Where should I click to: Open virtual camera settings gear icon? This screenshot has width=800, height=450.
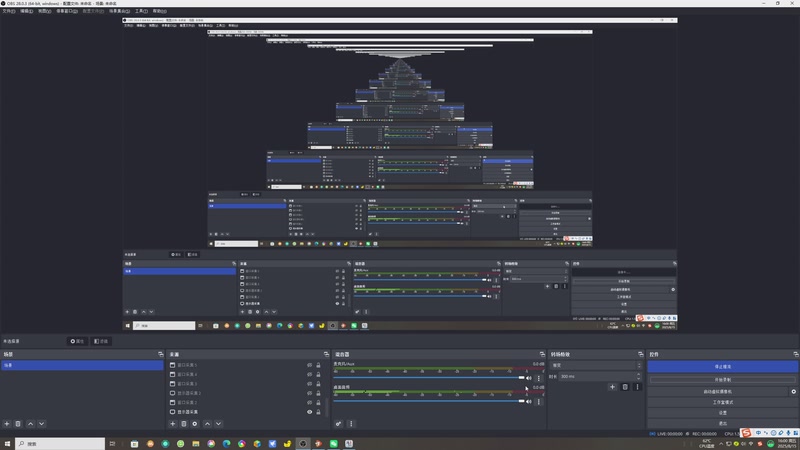click(793, 391)
